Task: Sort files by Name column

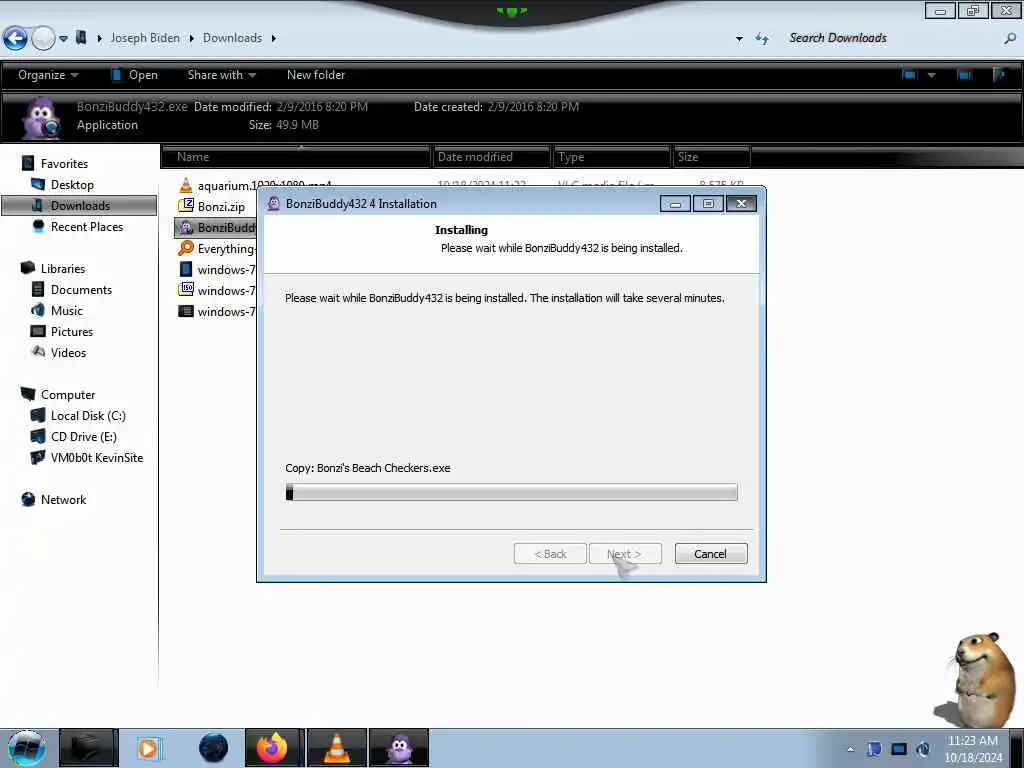Action: click(296, 157)
